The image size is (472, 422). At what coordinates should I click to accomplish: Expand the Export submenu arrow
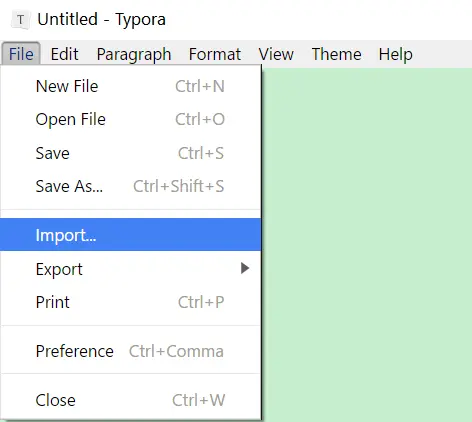245,268
